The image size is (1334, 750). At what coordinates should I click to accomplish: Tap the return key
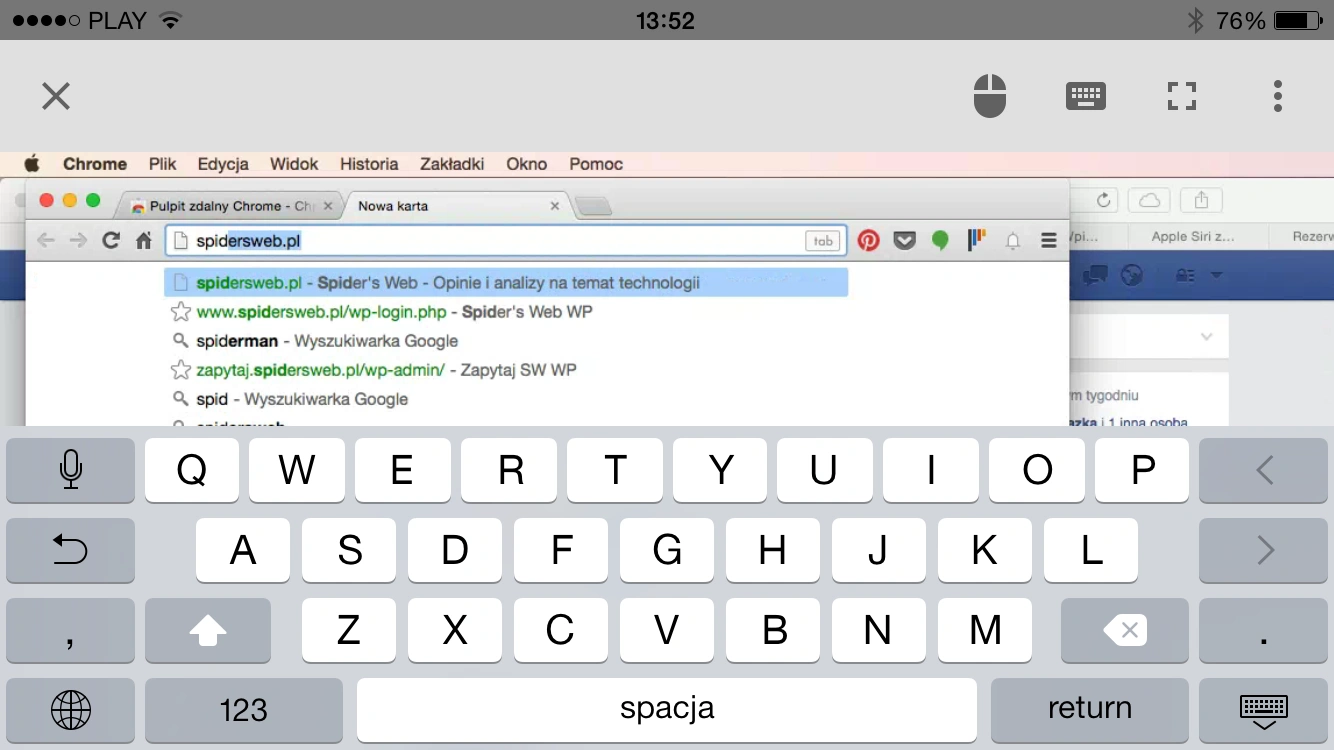click(1090, 710)
